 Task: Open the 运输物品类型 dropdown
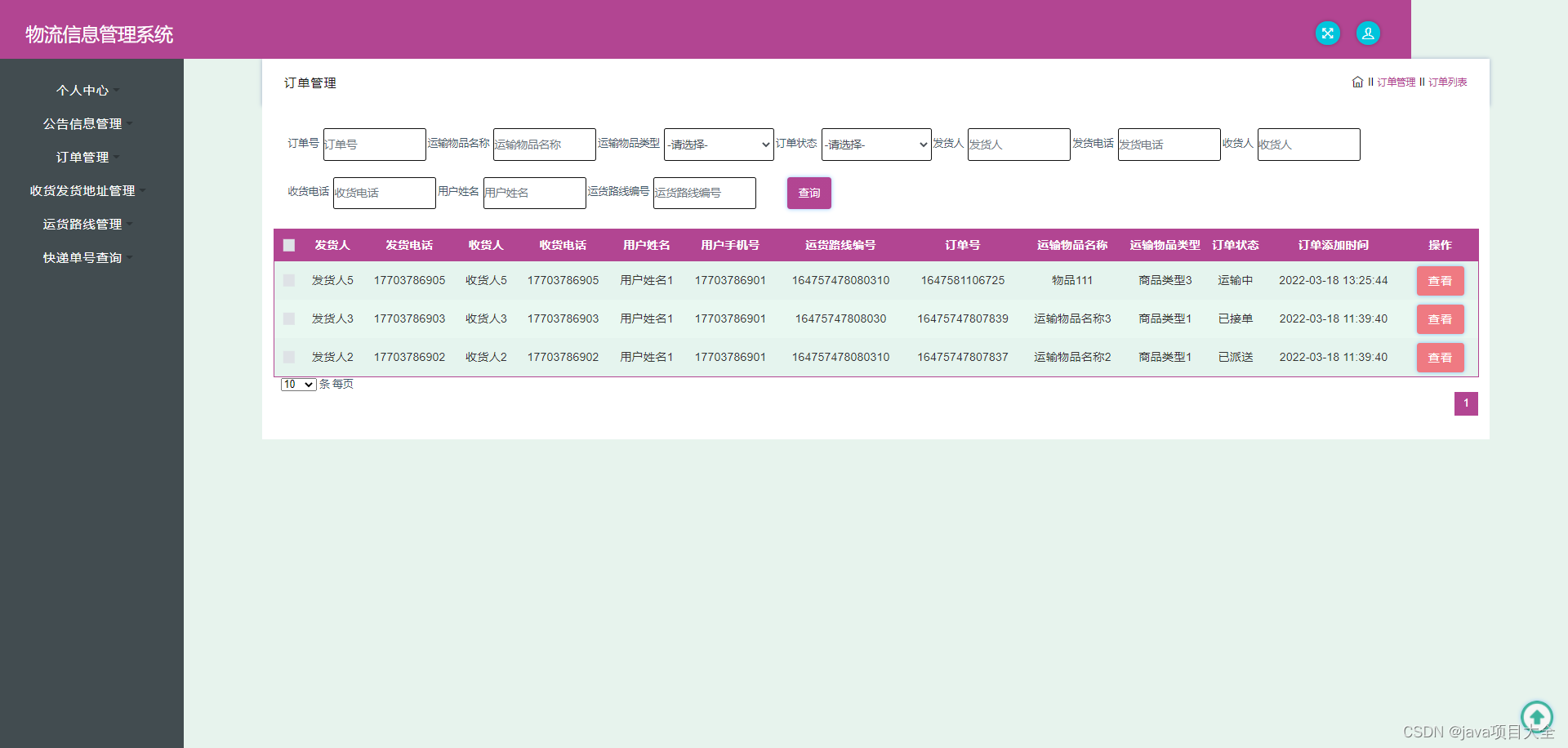tap(719, 145)
